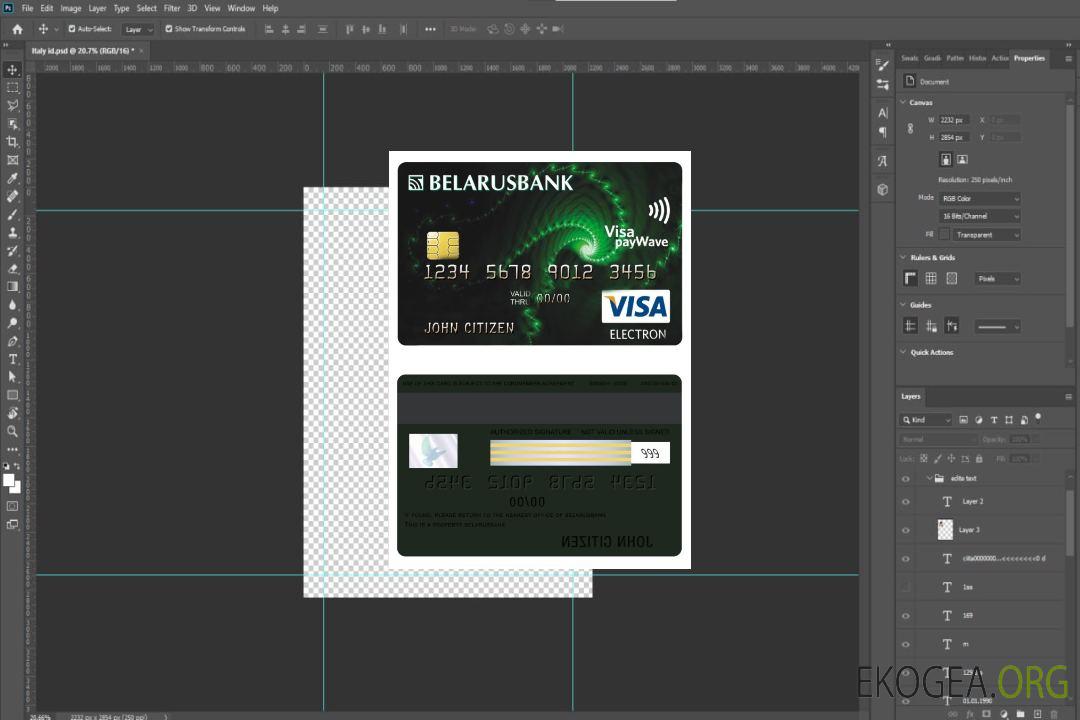Select the Pen tool
1080x720 pixels.
pyautogui.click(x=12, y=341)
